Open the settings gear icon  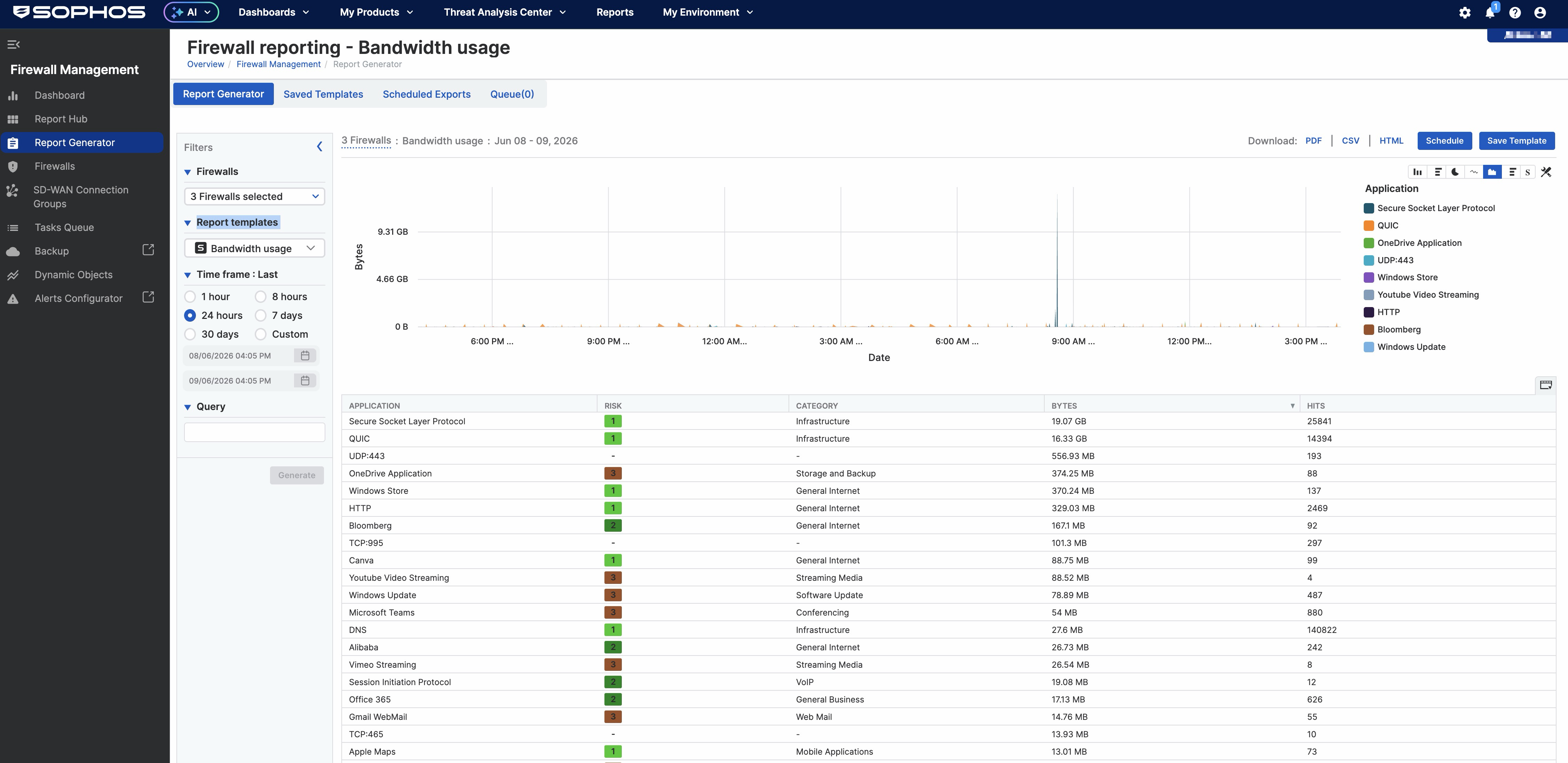pos(1465,13)
